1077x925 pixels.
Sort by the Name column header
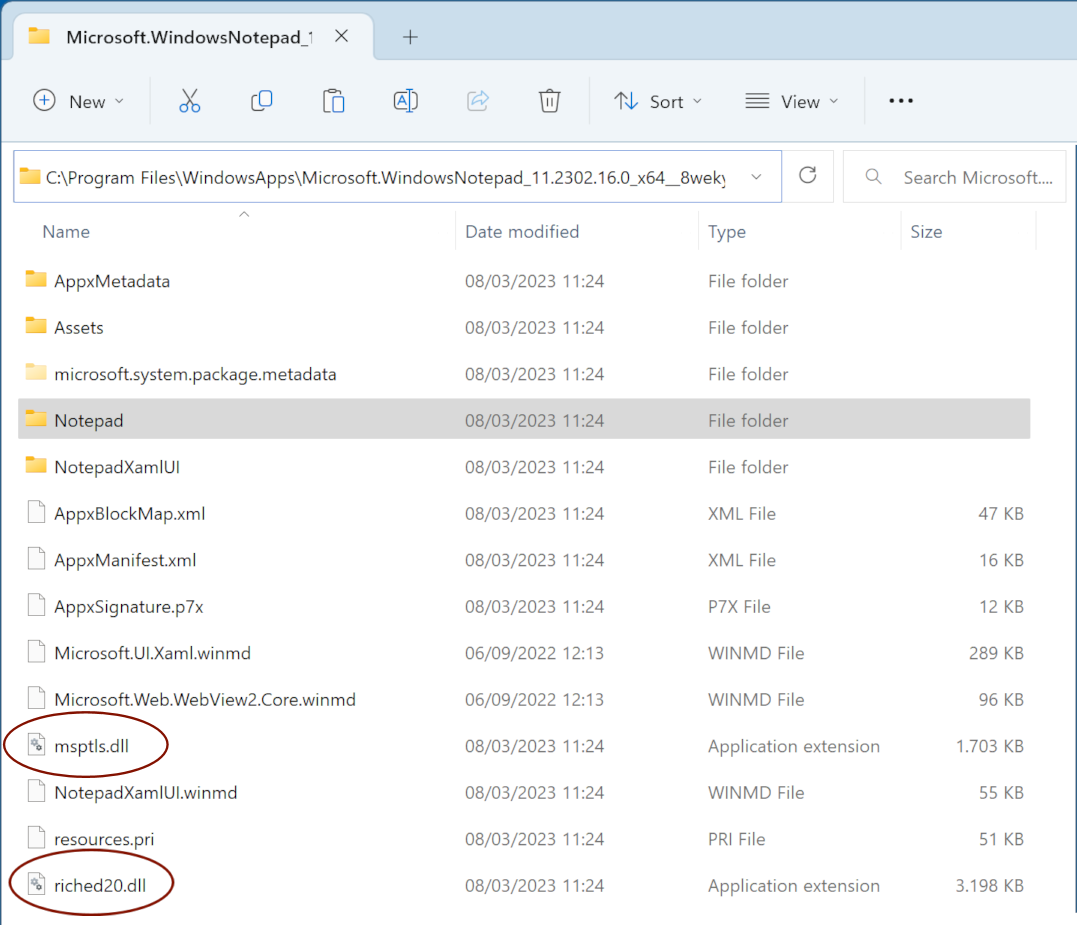click(x=66, y=232)
